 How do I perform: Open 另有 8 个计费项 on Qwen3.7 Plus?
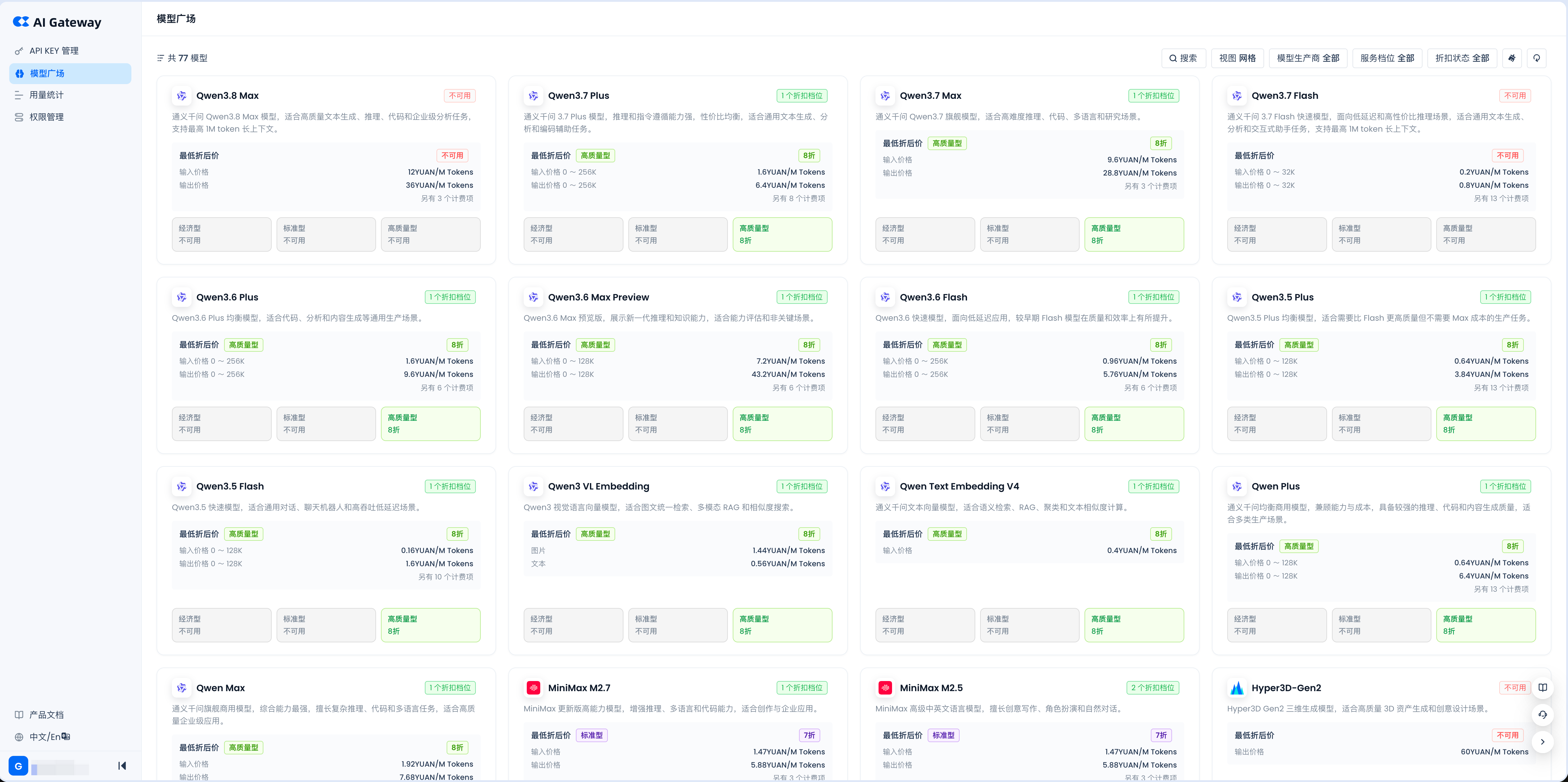point(799,198)
